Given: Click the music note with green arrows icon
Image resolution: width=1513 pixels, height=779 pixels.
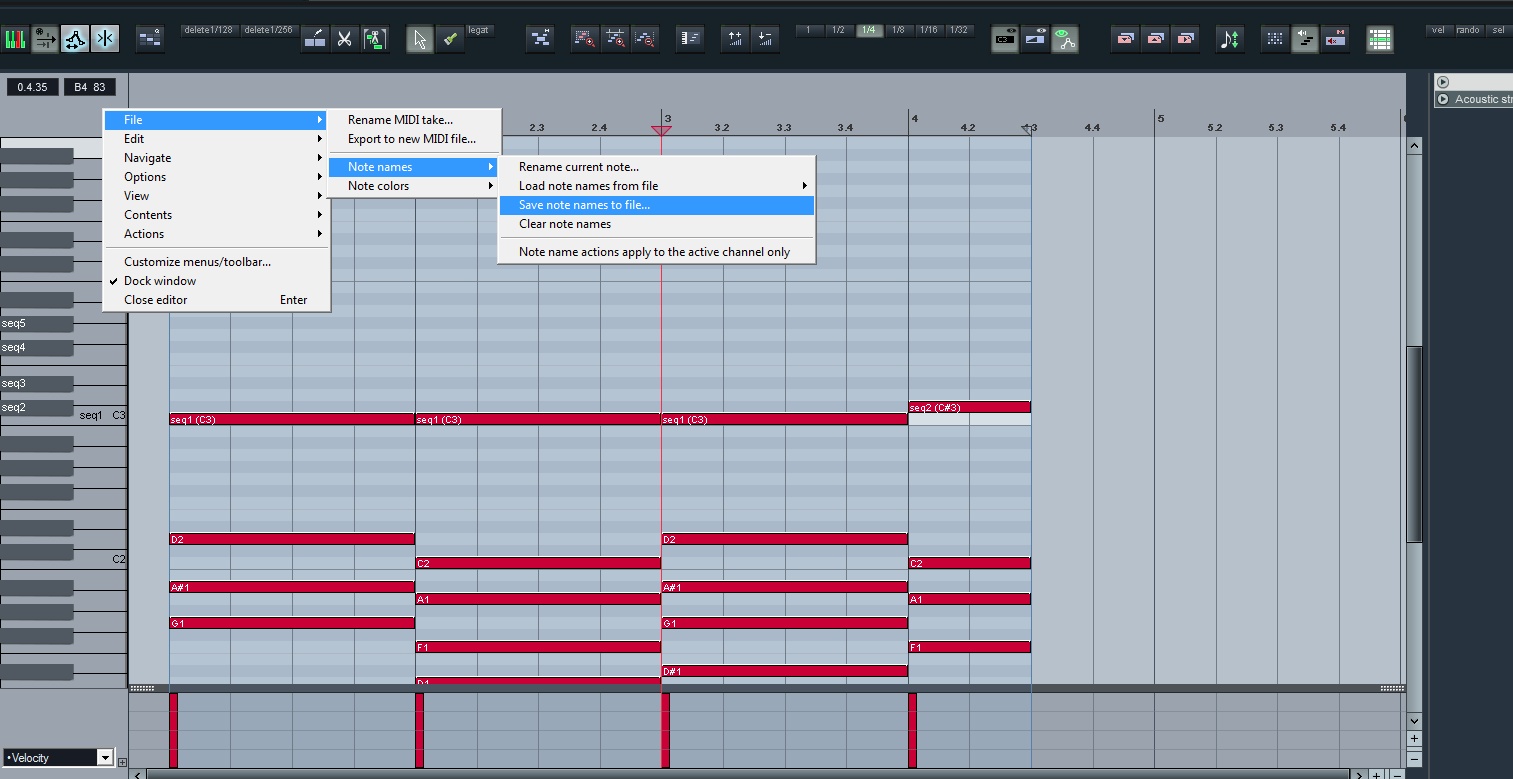Looking at the screenshot, I should 1230,39.
